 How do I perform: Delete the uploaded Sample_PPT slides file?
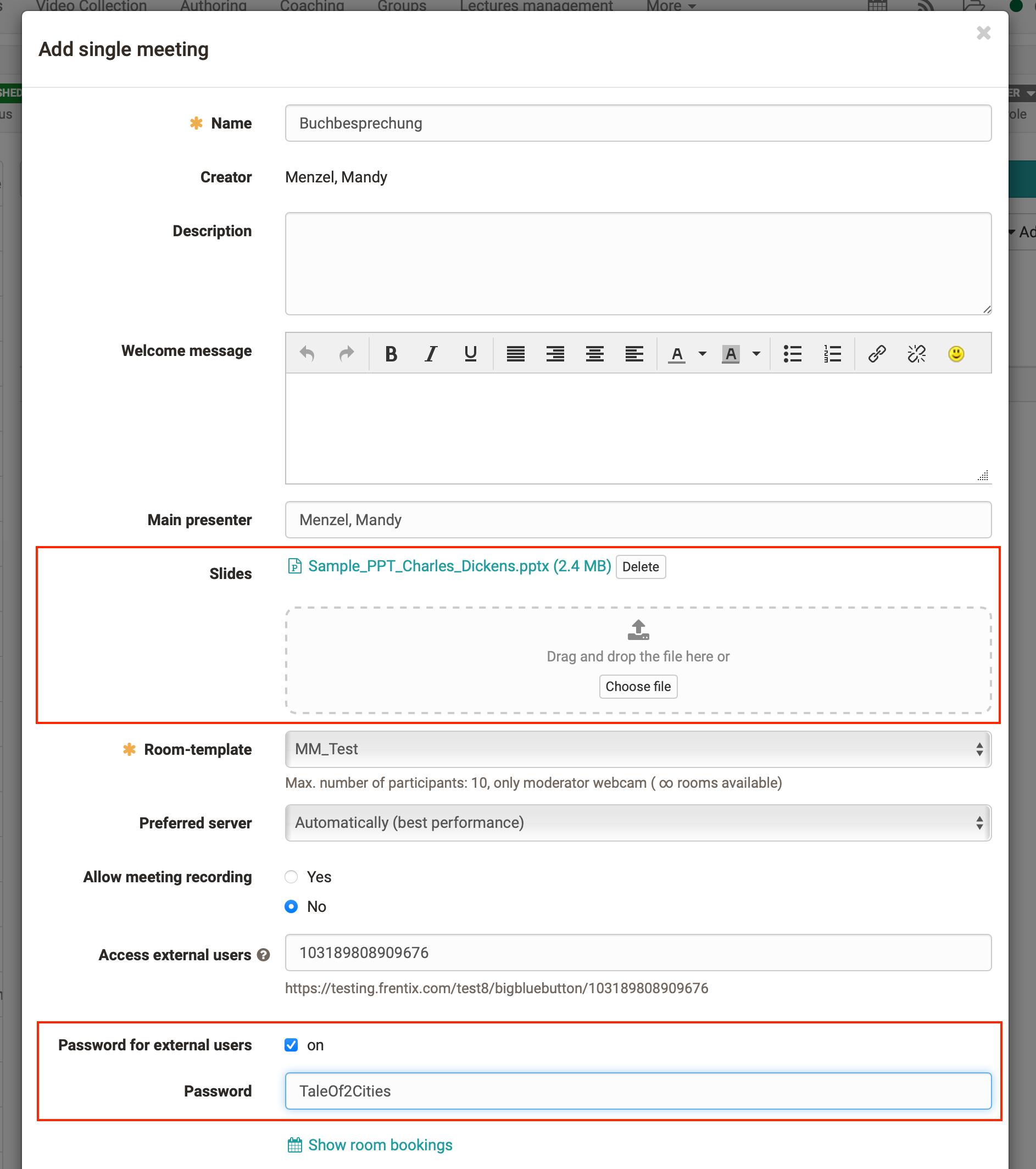pos(640,567)
